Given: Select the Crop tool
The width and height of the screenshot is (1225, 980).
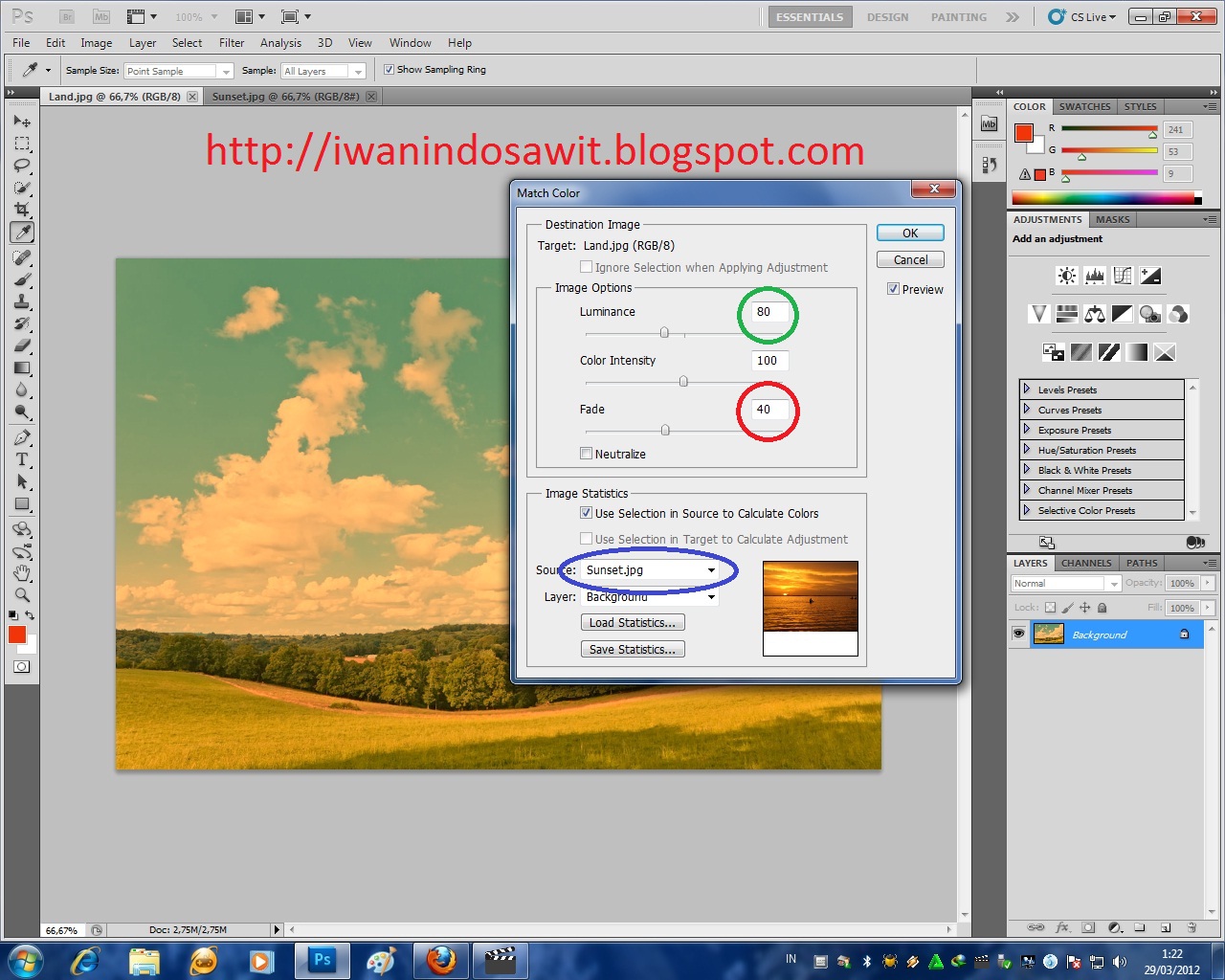Looking at the screenshot, I should pyautogui.click(x=22, y=210).
